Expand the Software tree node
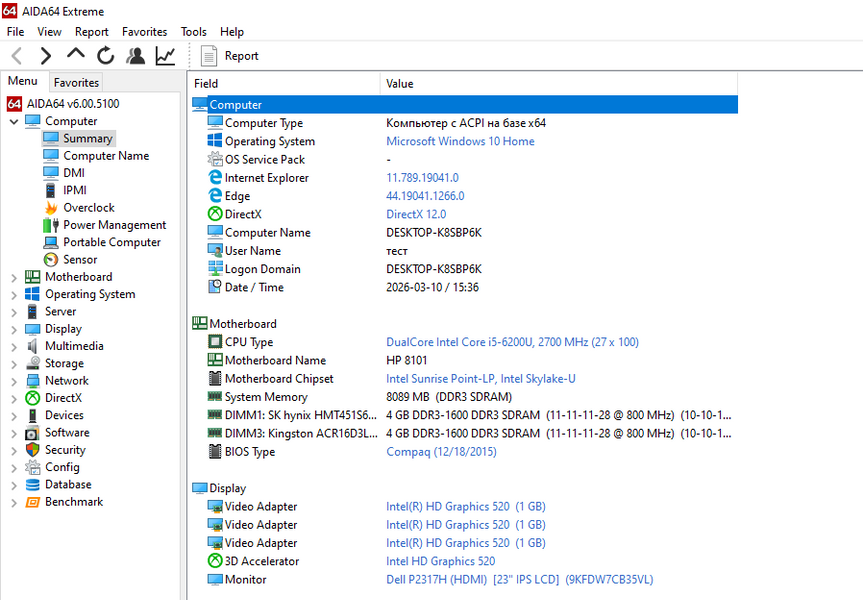 14,433
